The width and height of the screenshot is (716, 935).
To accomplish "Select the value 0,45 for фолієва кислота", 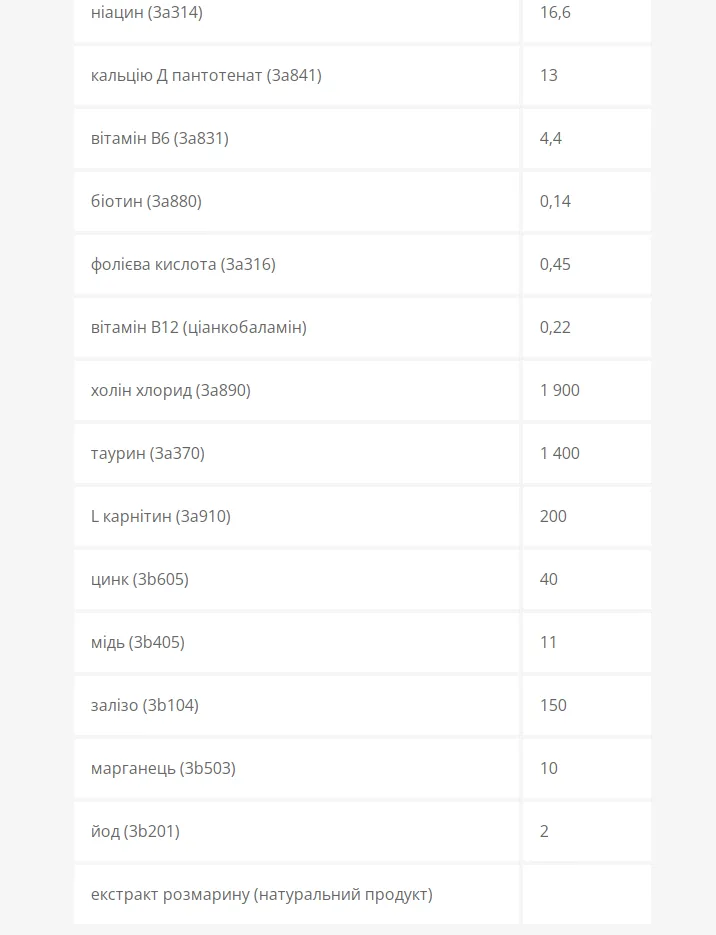I will pyautogui.click(x=555, y=264).
